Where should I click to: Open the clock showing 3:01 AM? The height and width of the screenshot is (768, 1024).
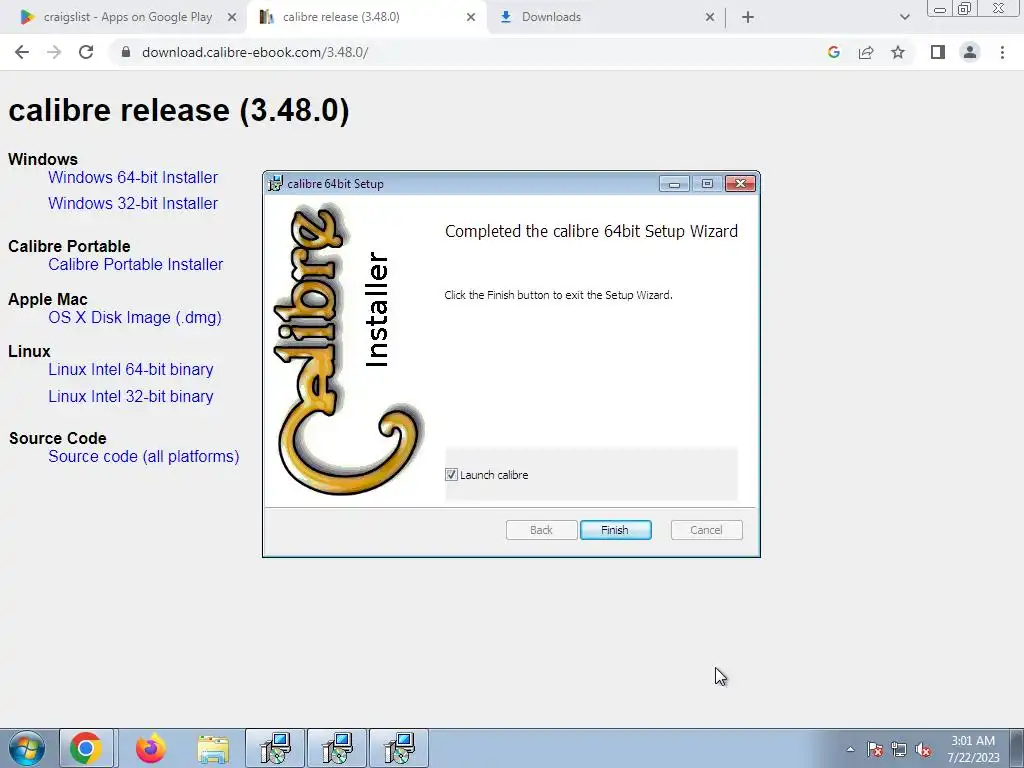coord(973,749)
